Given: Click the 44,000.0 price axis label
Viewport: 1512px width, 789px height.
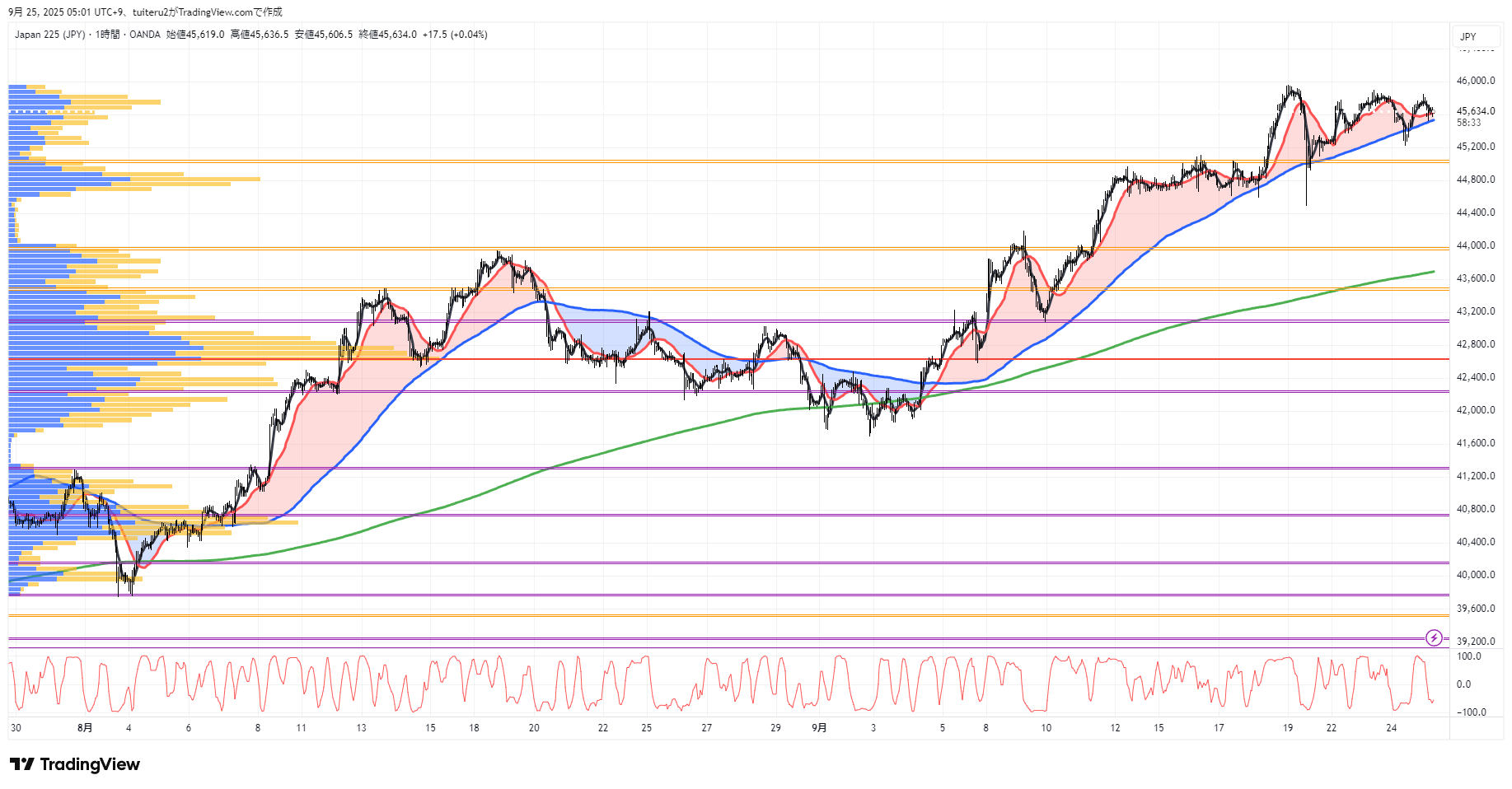Looking at the screenshot, I should [x=1475, y=245].
